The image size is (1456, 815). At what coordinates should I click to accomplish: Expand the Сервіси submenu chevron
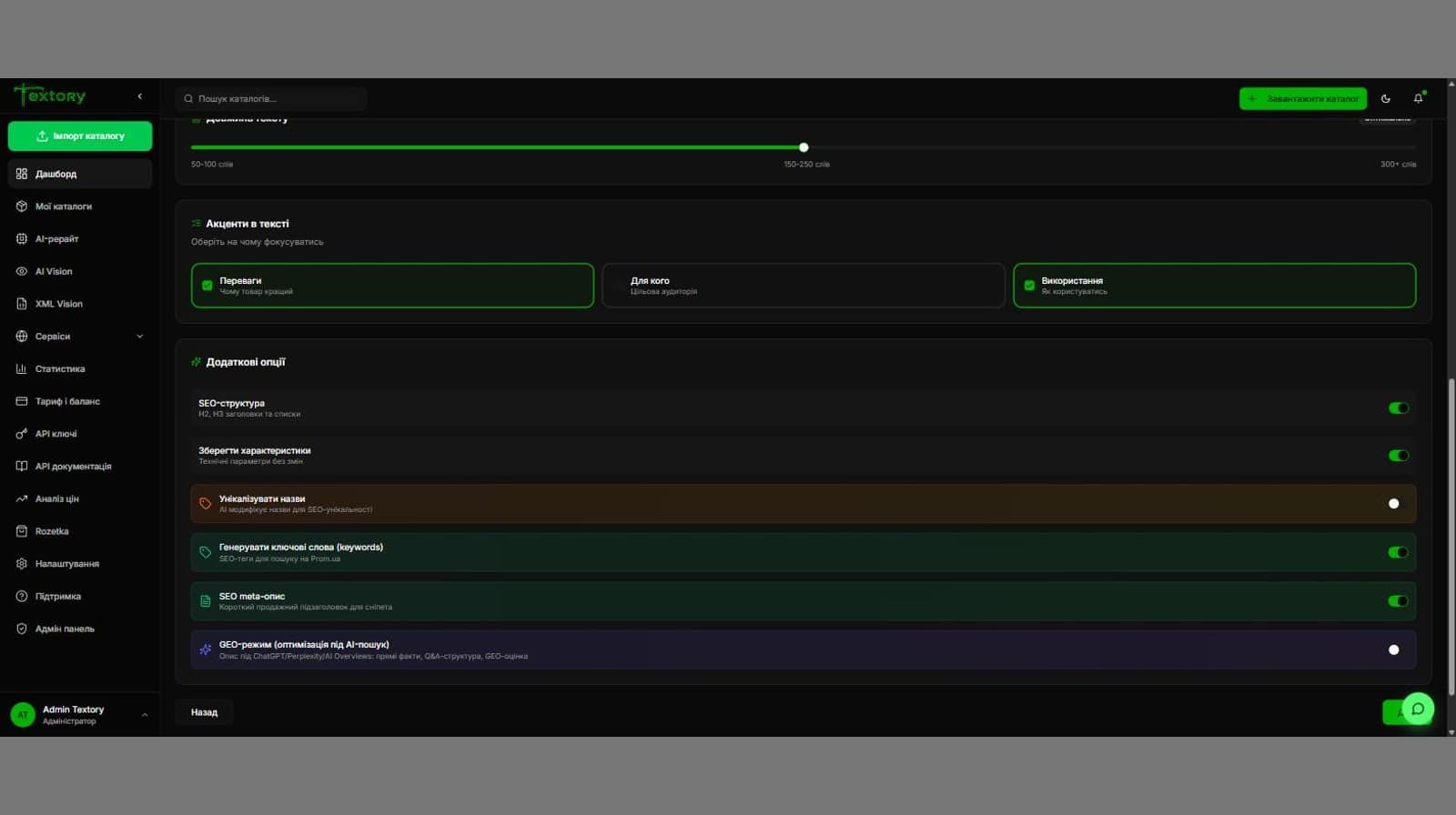coord(140,337)
